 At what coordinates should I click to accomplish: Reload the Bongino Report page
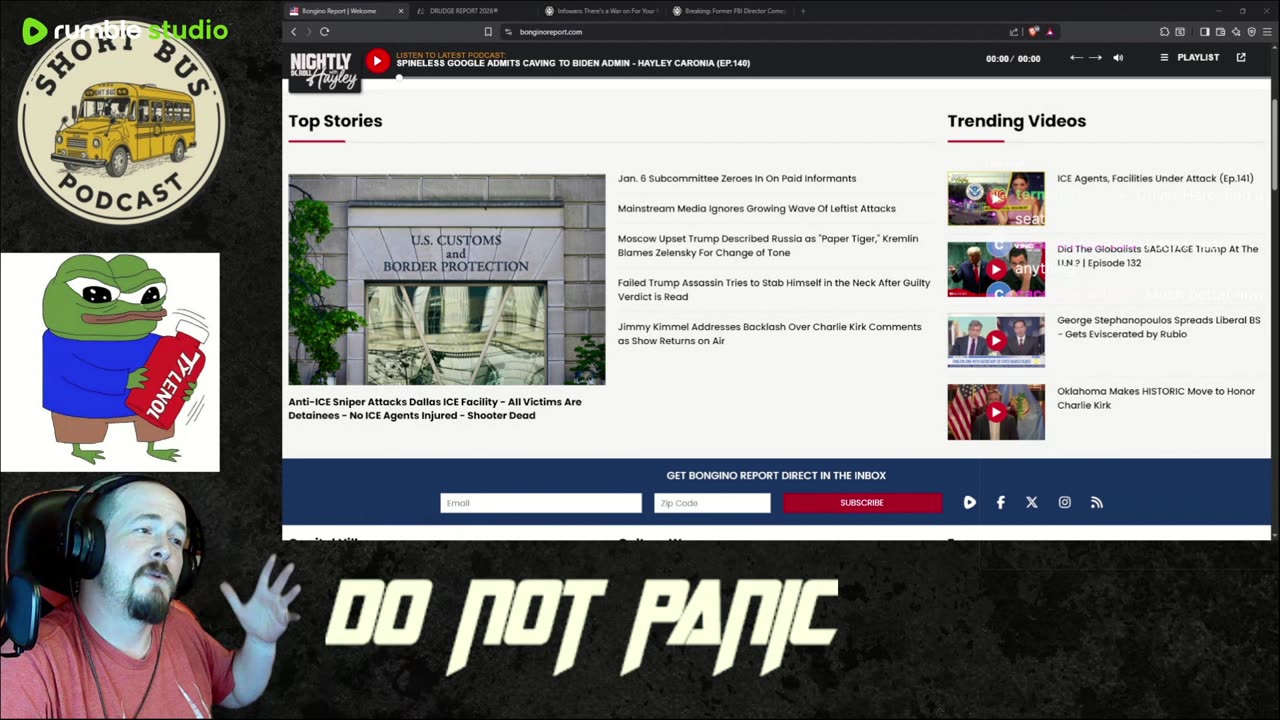coord(325,32)
